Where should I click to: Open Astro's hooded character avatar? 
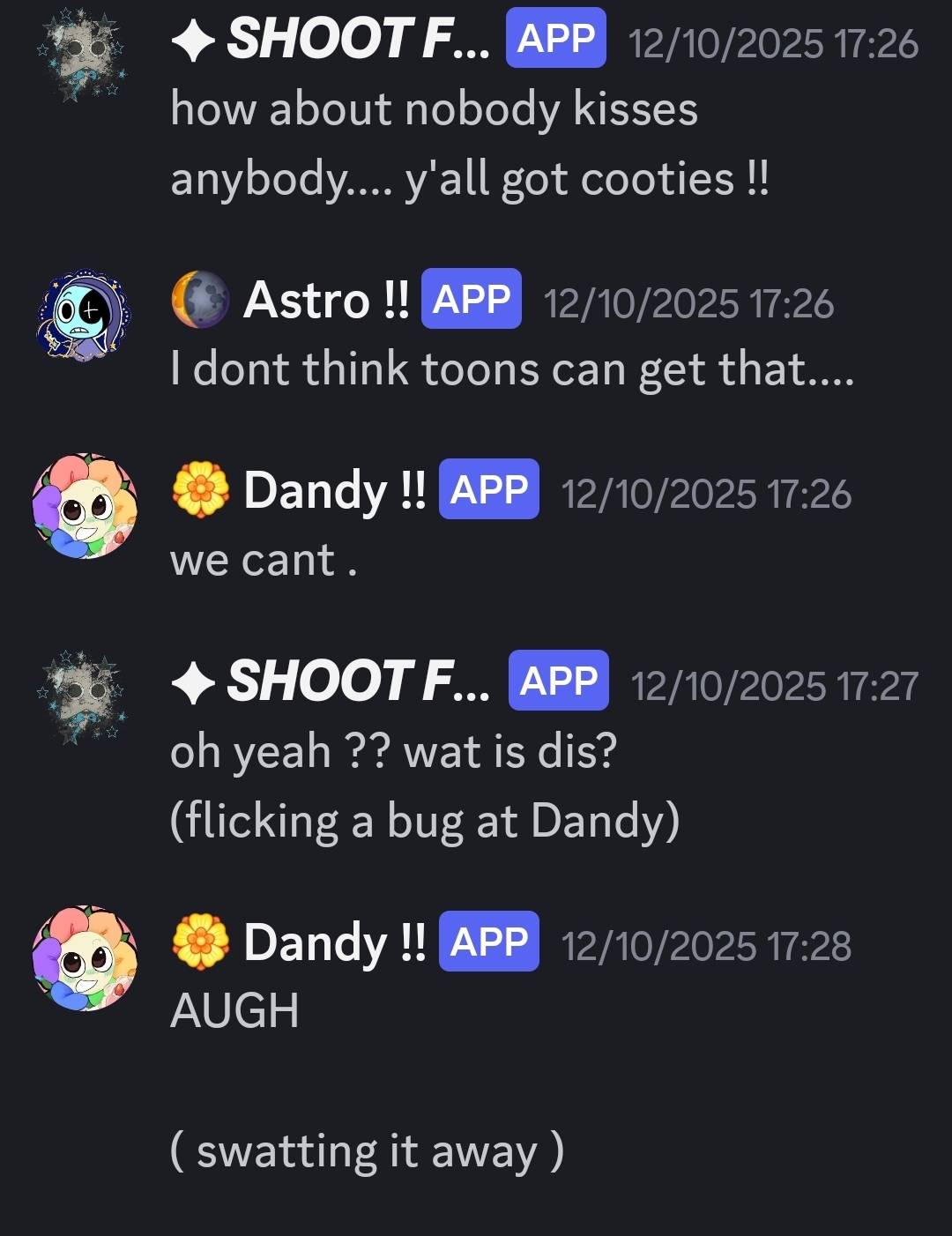pyautogui.click(x=84, y=316)
